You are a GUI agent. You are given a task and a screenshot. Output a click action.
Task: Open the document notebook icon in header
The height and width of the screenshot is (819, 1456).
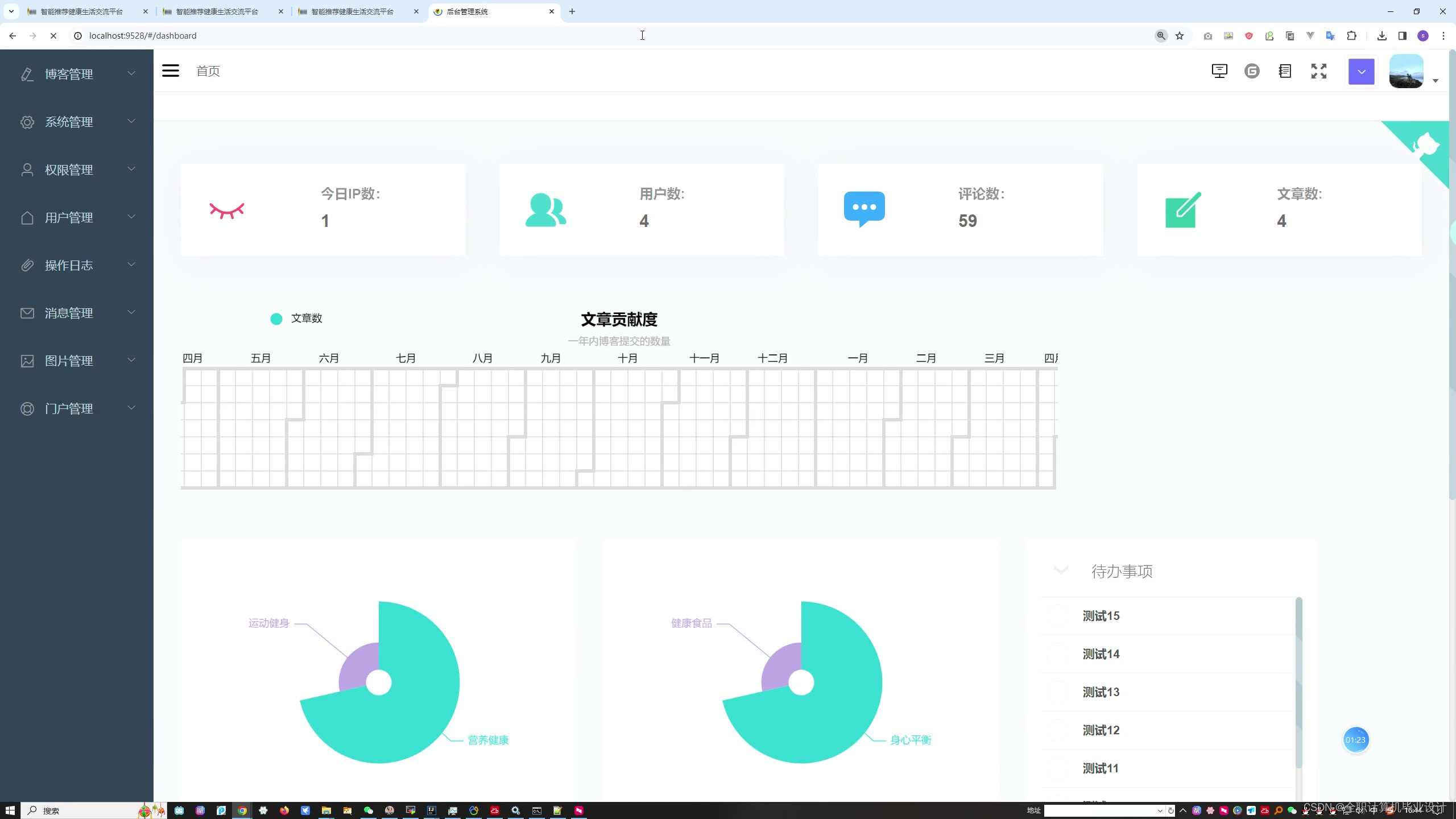(x=1285, y=71)
